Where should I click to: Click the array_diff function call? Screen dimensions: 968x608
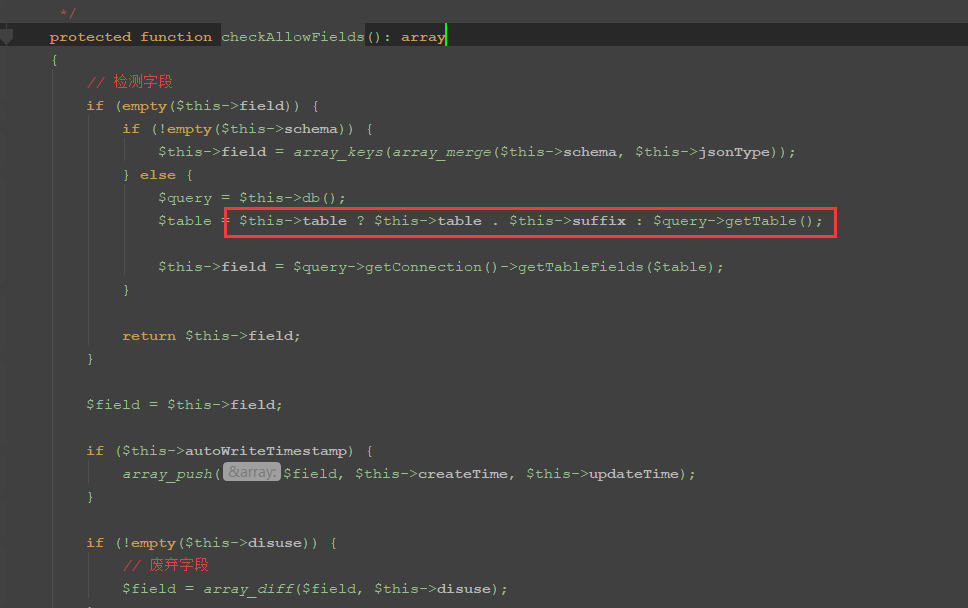[x=249, y=589]
